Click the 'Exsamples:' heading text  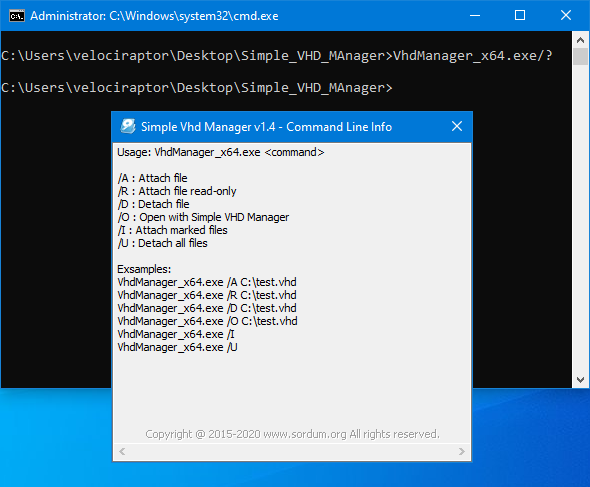tap(144, 269)
